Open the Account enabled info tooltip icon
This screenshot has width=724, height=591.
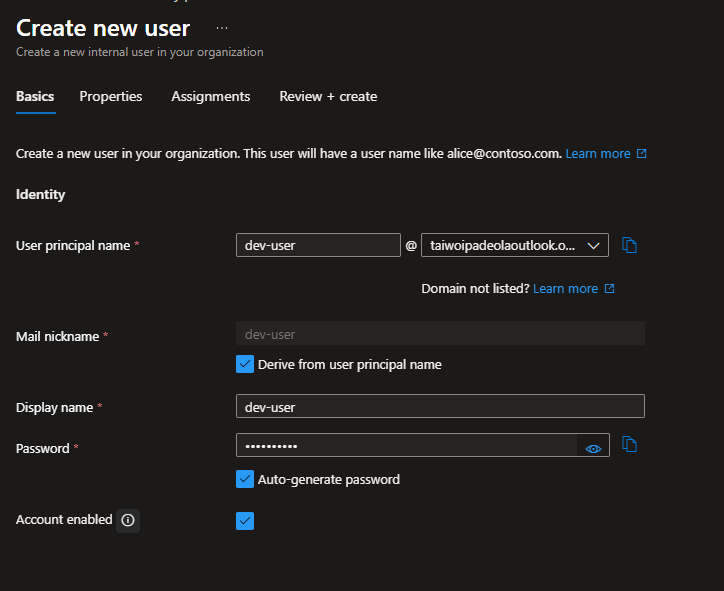tap(128, 520)
